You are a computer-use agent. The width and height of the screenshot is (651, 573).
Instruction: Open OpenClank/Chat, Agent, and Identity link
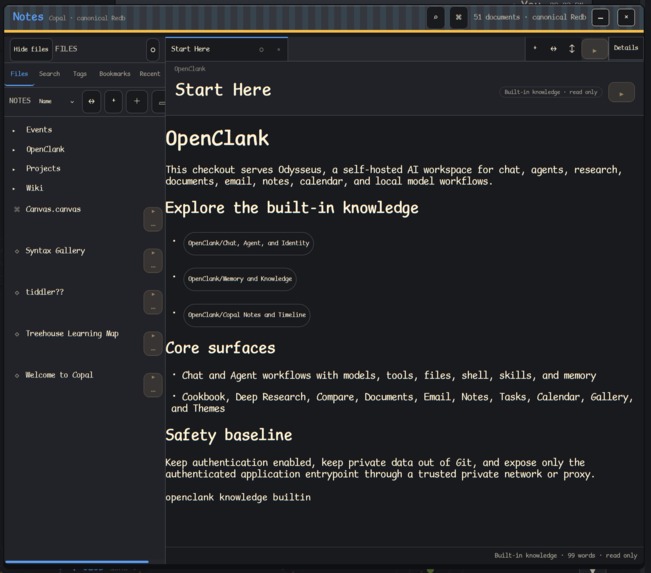(248, 243)
